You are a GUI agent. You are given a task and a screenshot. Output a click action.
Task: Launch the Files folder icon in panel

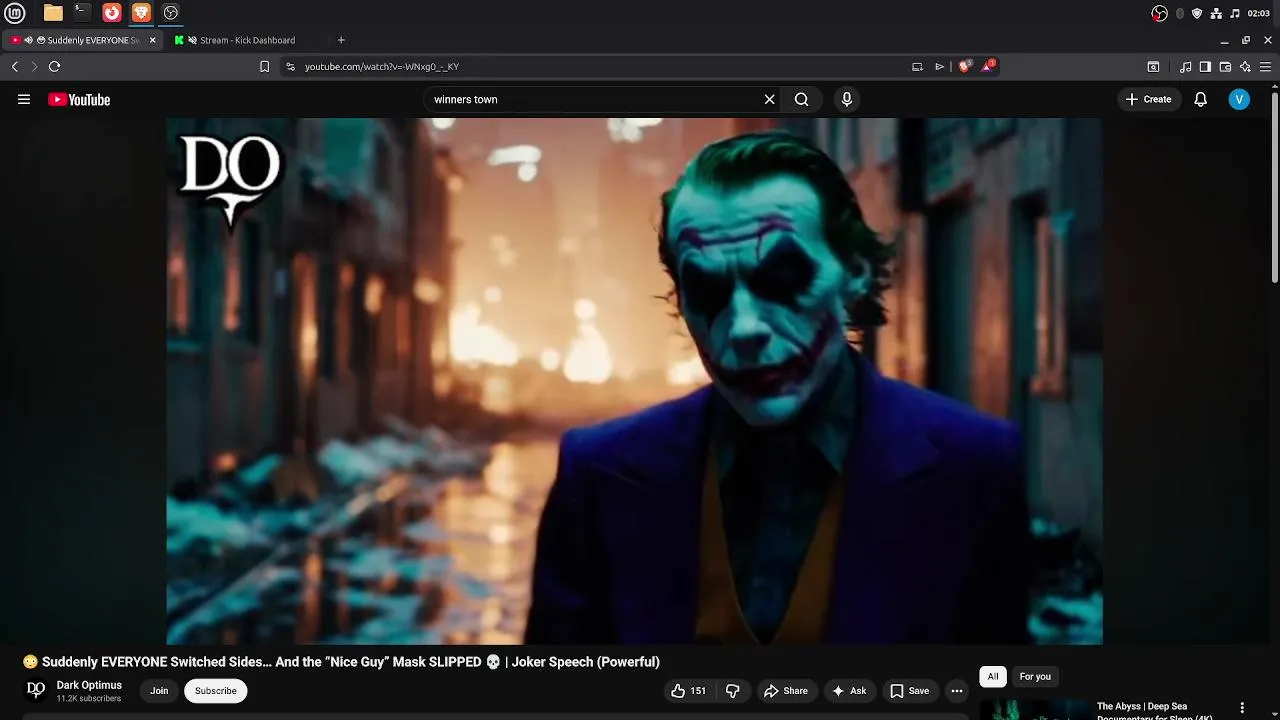click(x=53, y=13)
